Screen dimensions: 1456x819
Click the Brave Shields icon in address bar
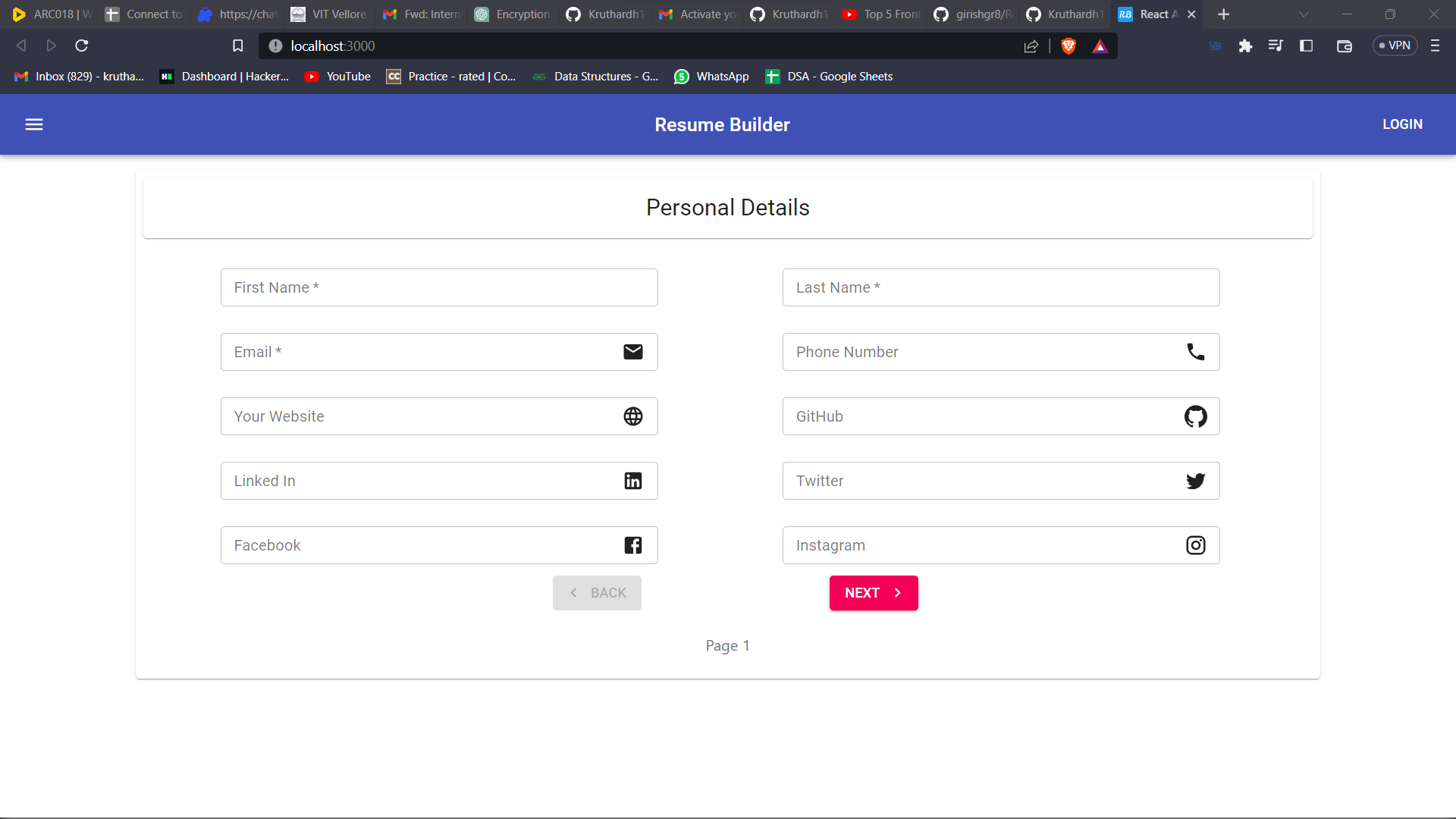click(x=1068, y=45)
